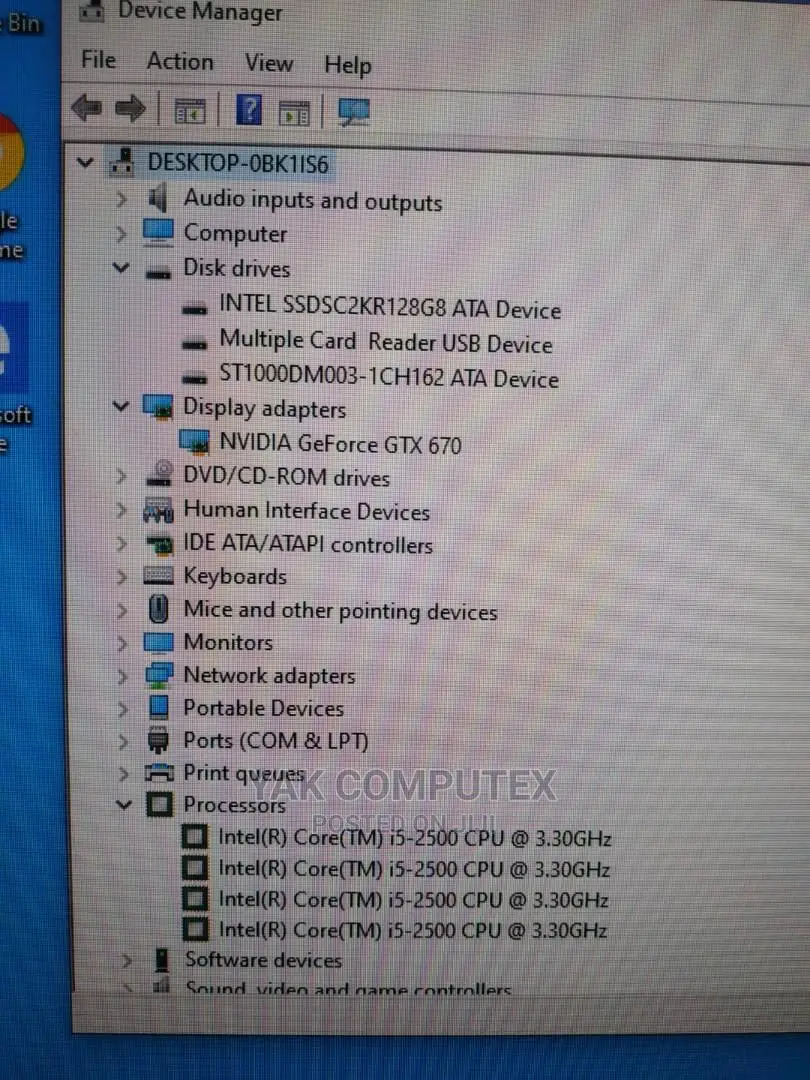Select the Portable Devices label
This screenshot has width=810, height=1080.
point(263,708)
